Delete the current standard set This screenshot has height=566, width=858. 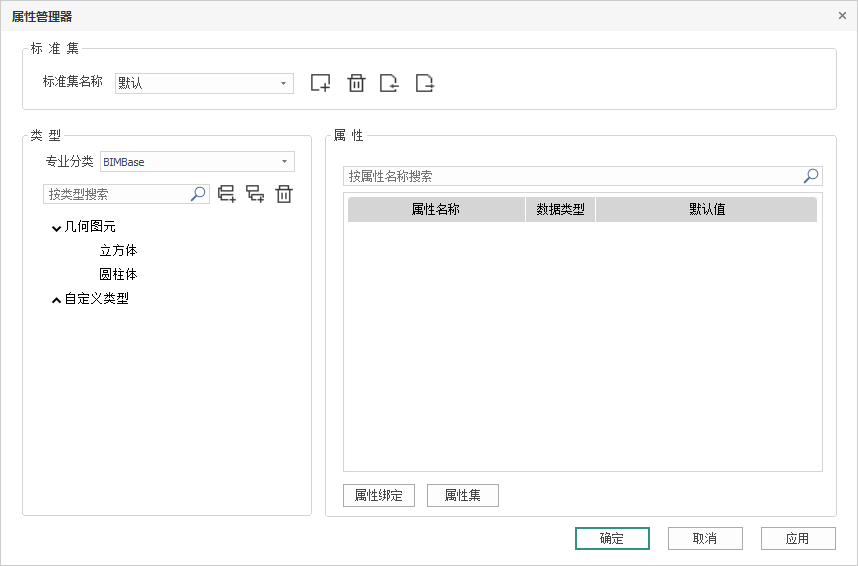[356, 83]
